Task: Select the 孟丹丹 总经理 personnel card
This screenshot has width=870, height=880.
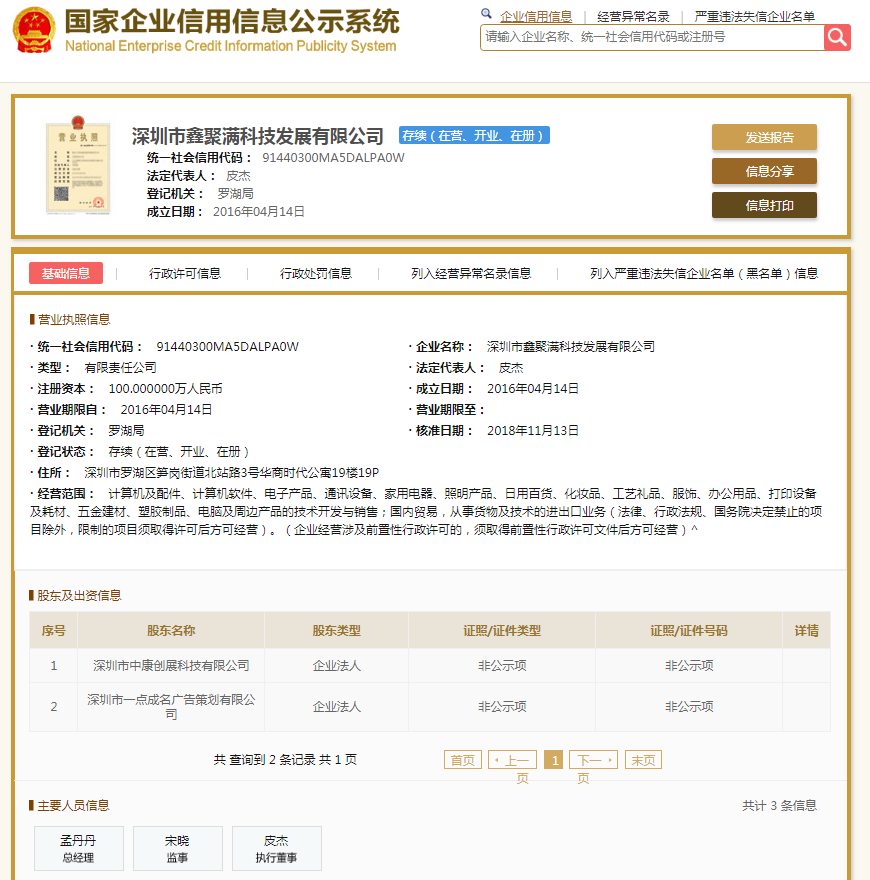Action: tap(79, 848)
